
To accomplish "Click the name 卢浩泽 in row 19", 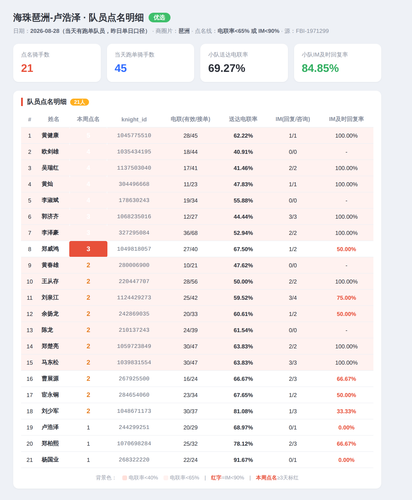I will [50, 427].
